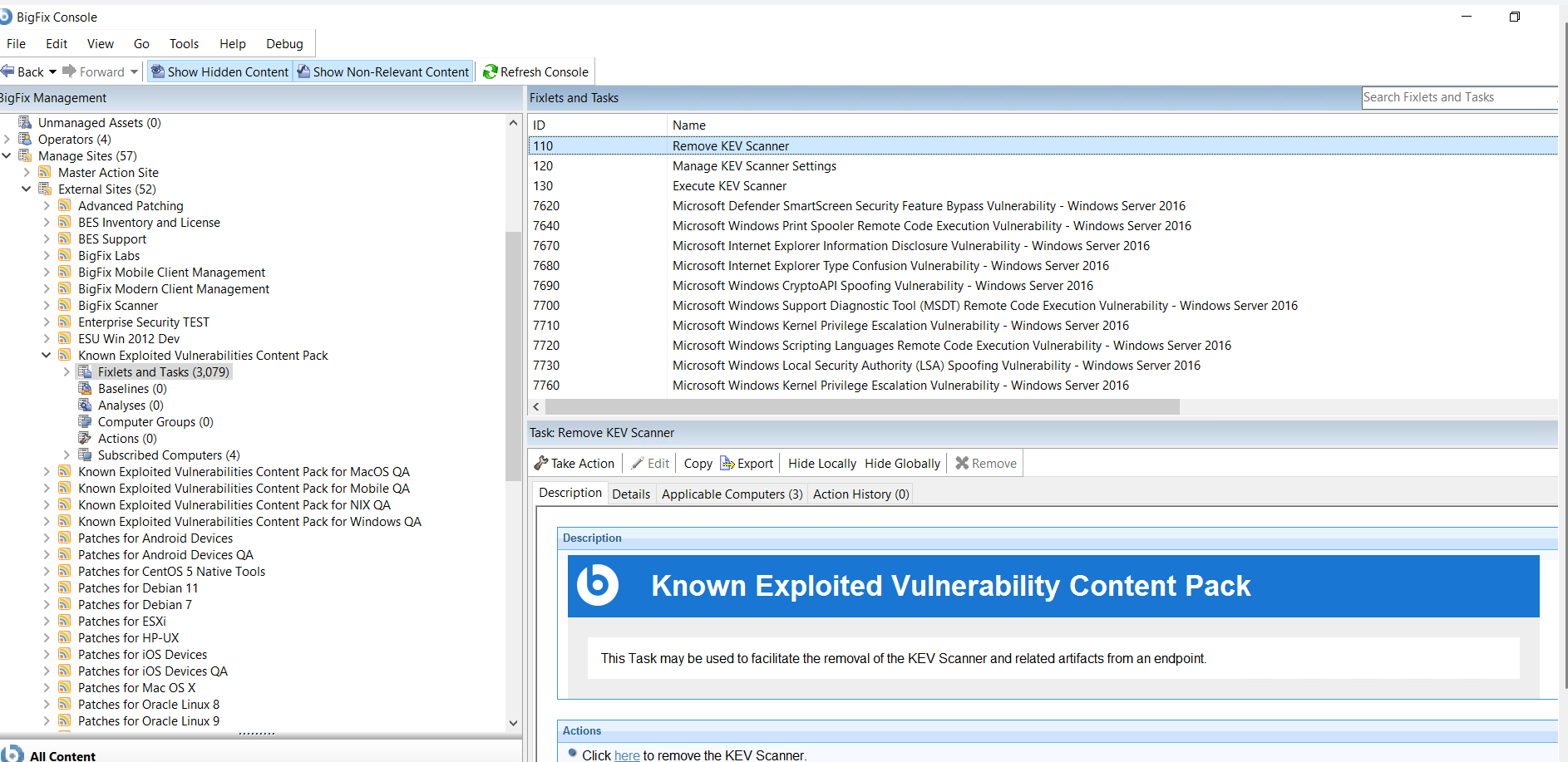Image resolution: width=1568 pixels, height=762 pixels.
Task: Expand the Subscribed Computers (4) node
Action: tap(67, 455)
